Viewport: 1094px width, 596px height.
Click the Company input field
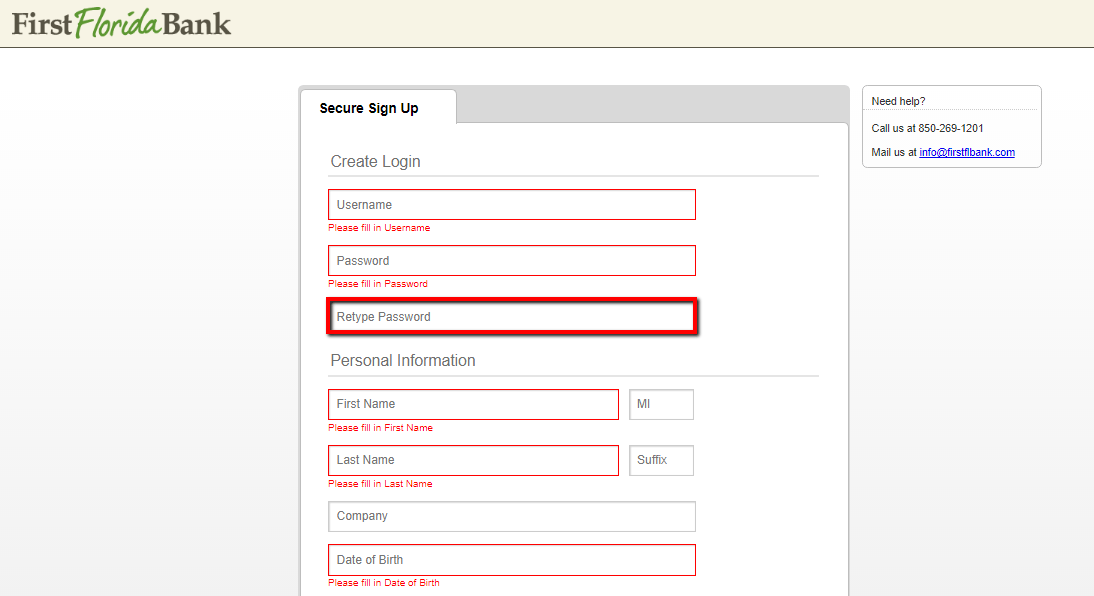[511, 516]
